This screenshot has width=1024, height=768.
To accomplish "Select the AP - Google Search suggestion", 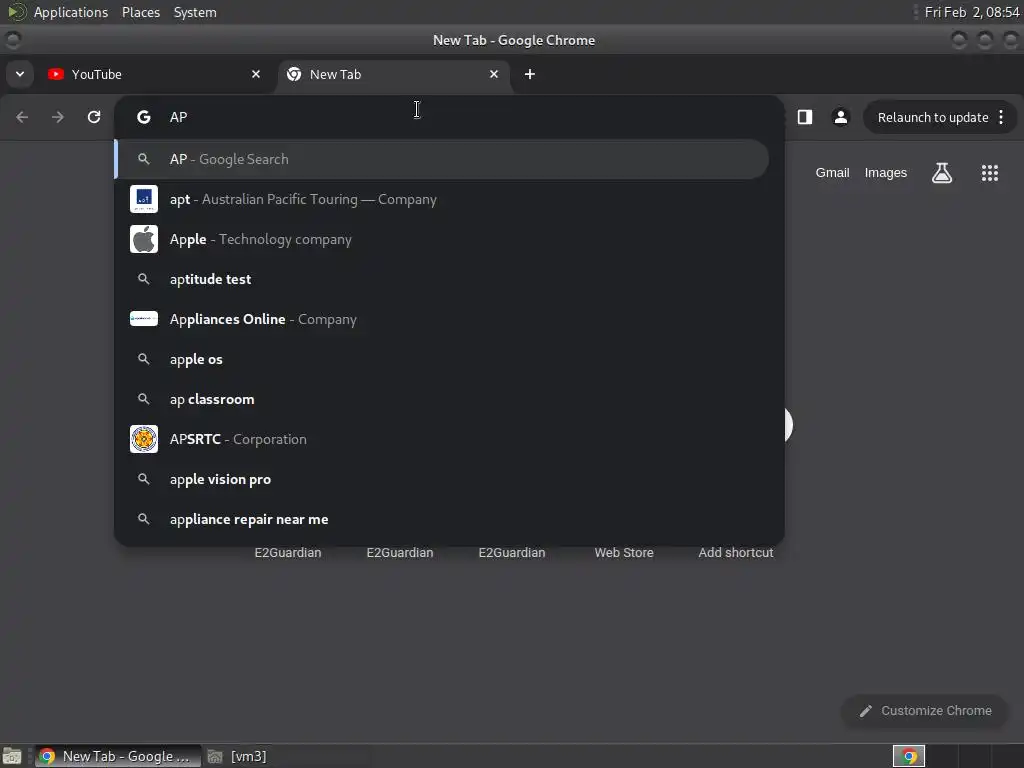I will tap(442, 159).
